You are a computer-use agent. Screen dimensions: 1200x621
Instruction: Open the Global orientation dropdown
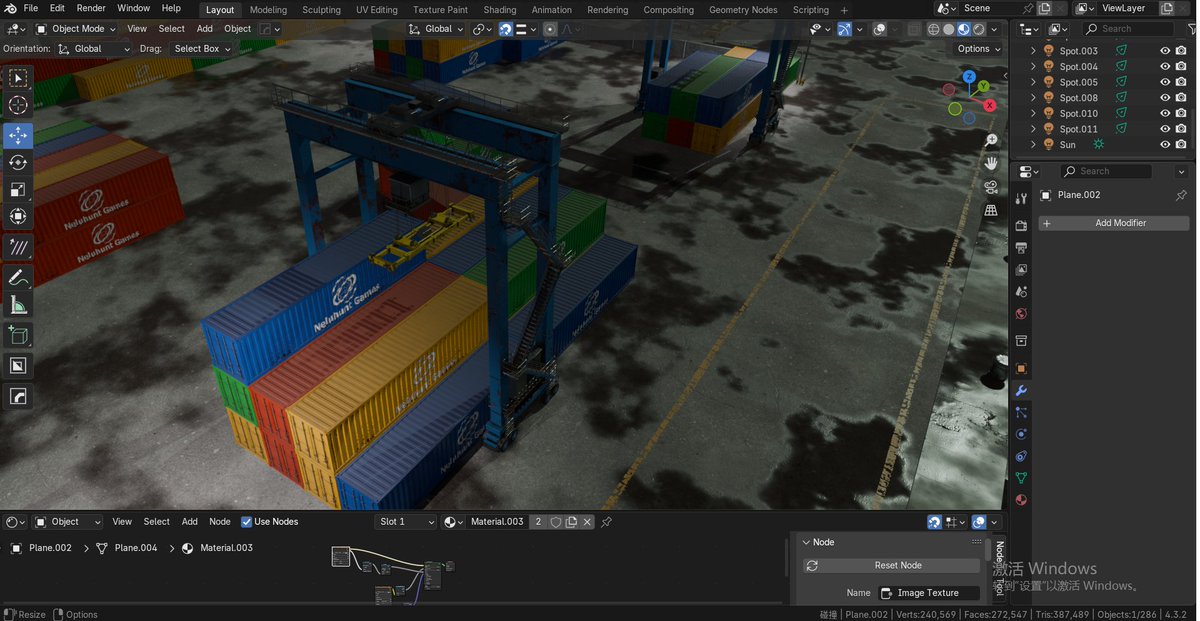point(94,48)
